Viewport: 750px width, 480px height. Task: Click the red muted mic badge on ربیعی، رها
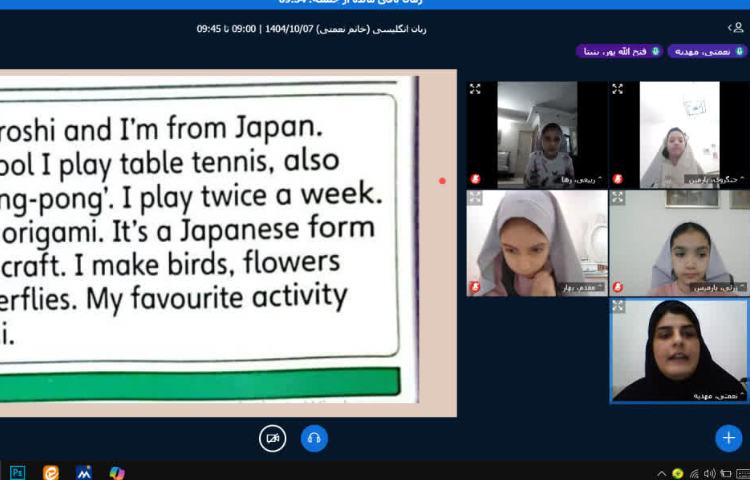475,179
